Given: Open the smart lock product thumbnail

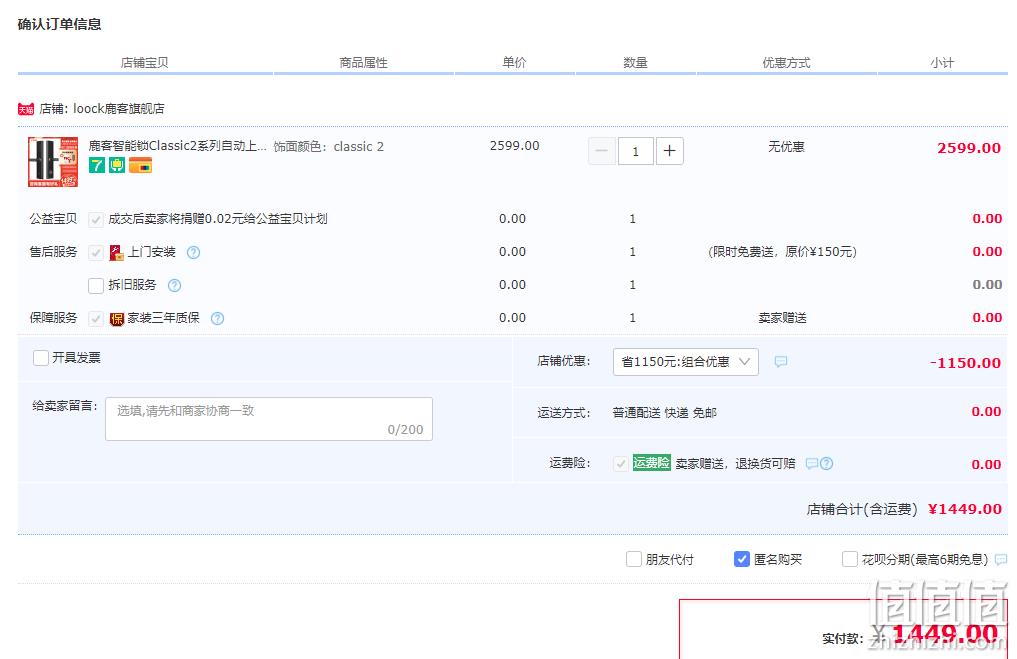Looking at the screenshot, I should coord(53,162).
